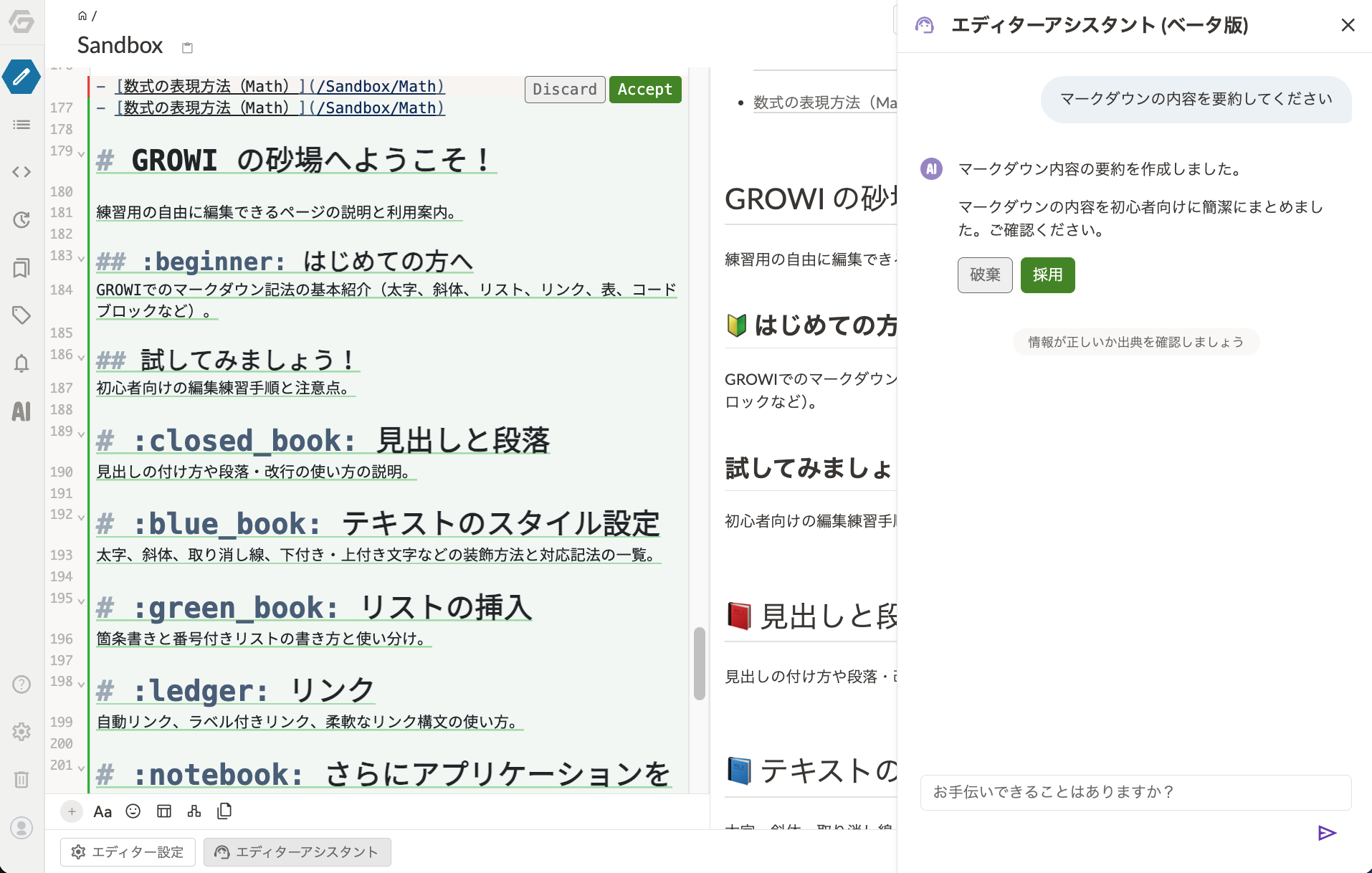Screen dimensions: 1372x873
Task: Open the tags panel in sidebar
Action: tap(22, 315)
